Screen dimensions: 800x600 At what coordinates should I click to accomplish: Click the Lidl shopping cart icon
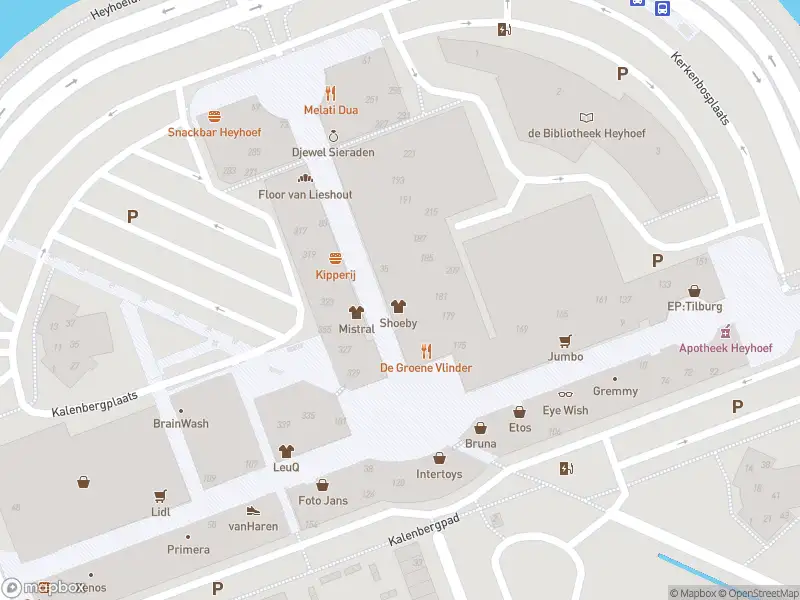click(x=160, y=495)
